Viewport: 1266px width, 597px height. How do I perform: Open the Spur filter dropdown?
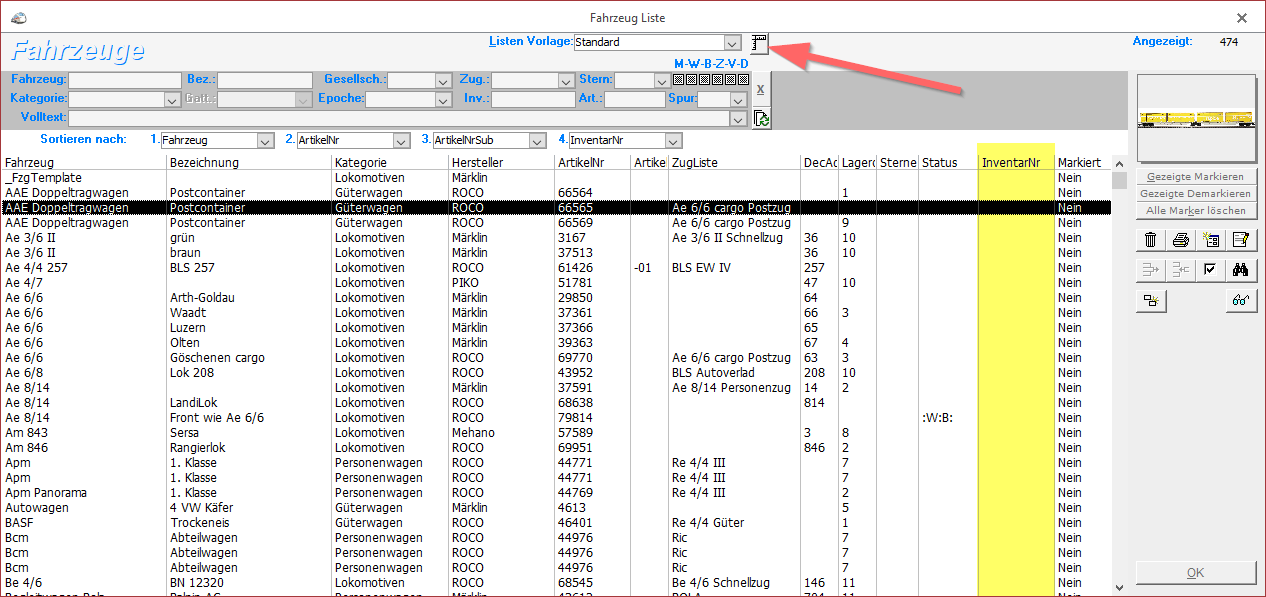[x=738, y=100]
